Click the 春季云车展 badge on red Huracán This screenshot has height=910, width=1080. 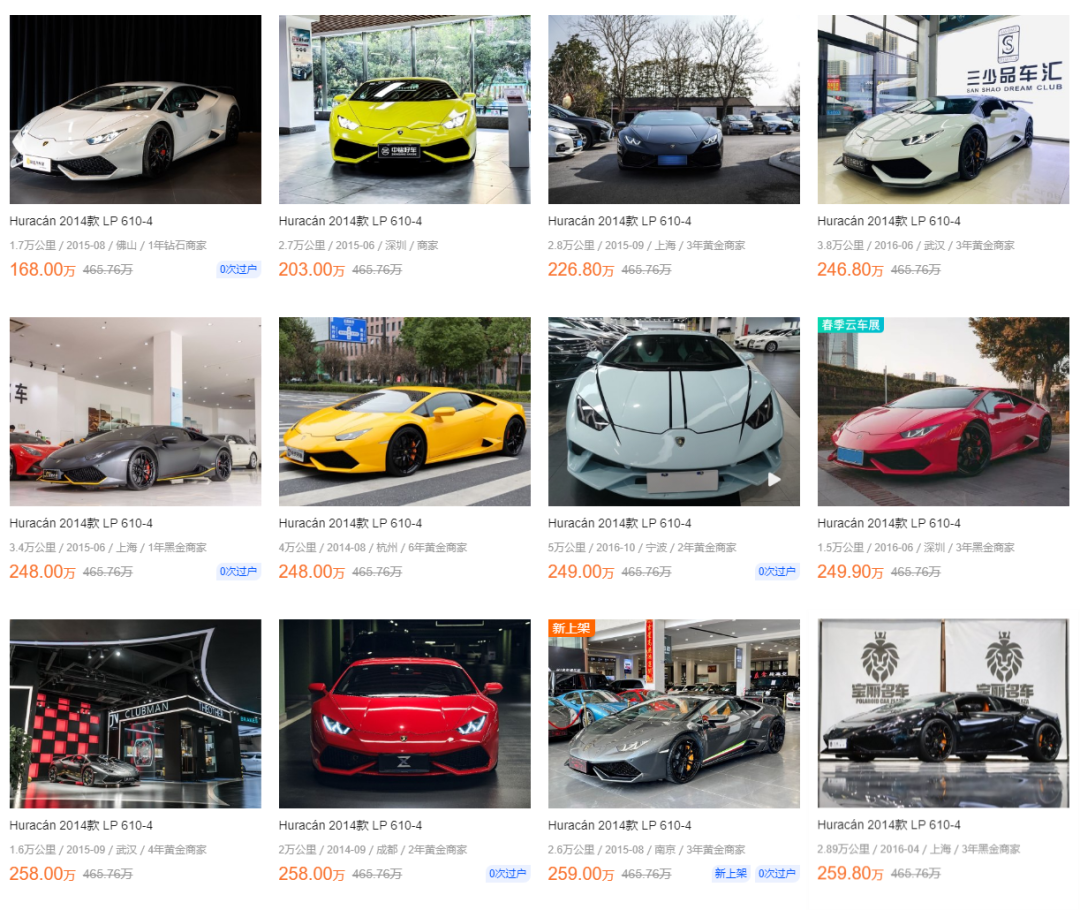coord(851,325)
